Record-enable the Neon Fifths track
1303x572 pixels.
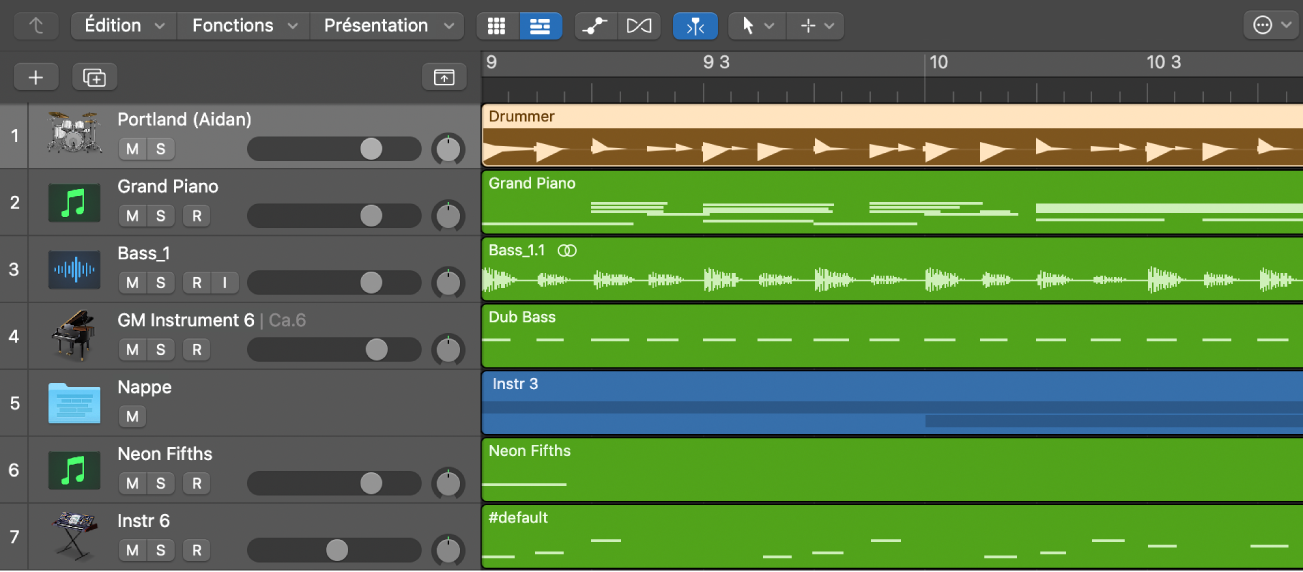[x=197, y=484]
